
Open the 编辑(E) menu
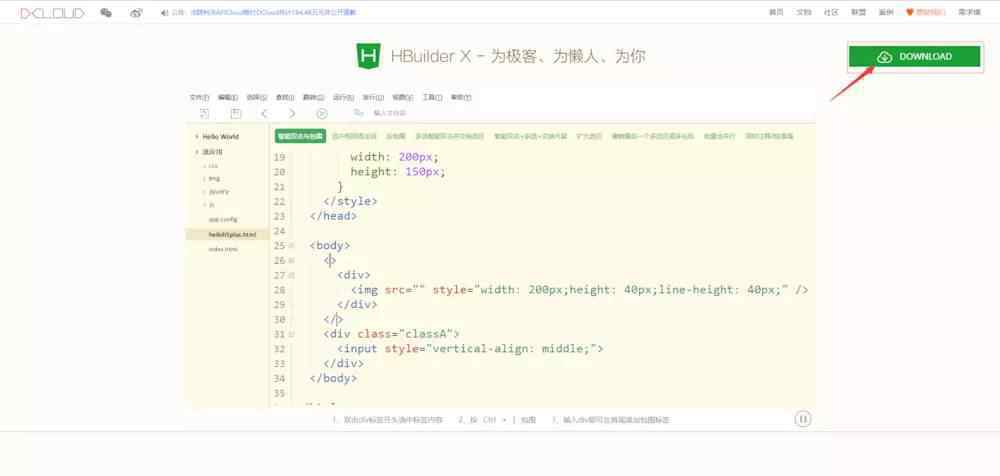click(x=228, y=98)
